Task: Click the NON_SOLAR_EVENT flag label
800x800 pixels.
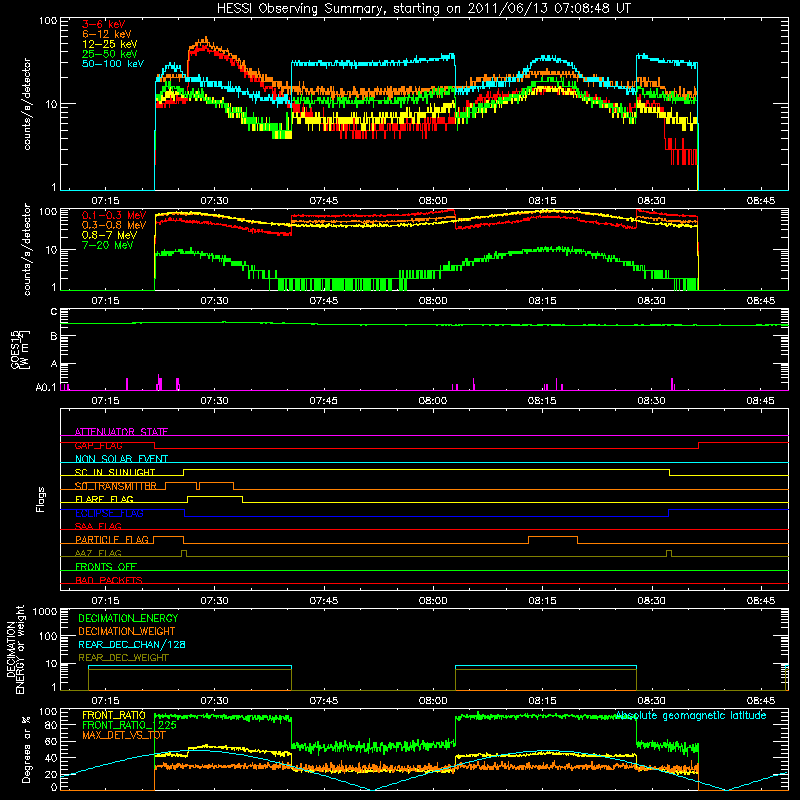Action: point(121,459)
